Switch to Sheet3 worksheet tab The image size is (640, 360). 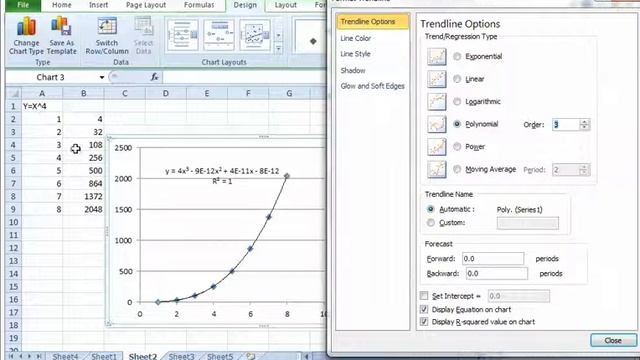(181, 356)
